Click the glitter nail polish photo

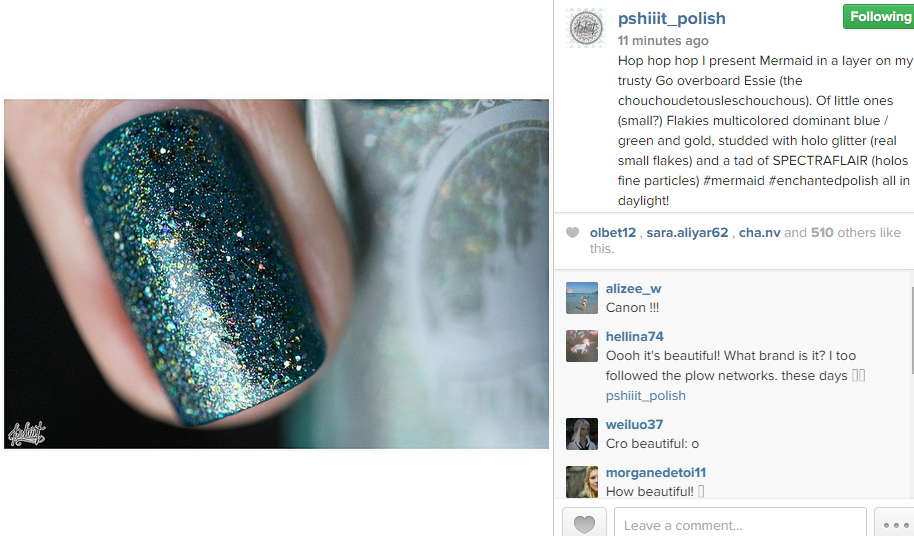click(276, 274)
